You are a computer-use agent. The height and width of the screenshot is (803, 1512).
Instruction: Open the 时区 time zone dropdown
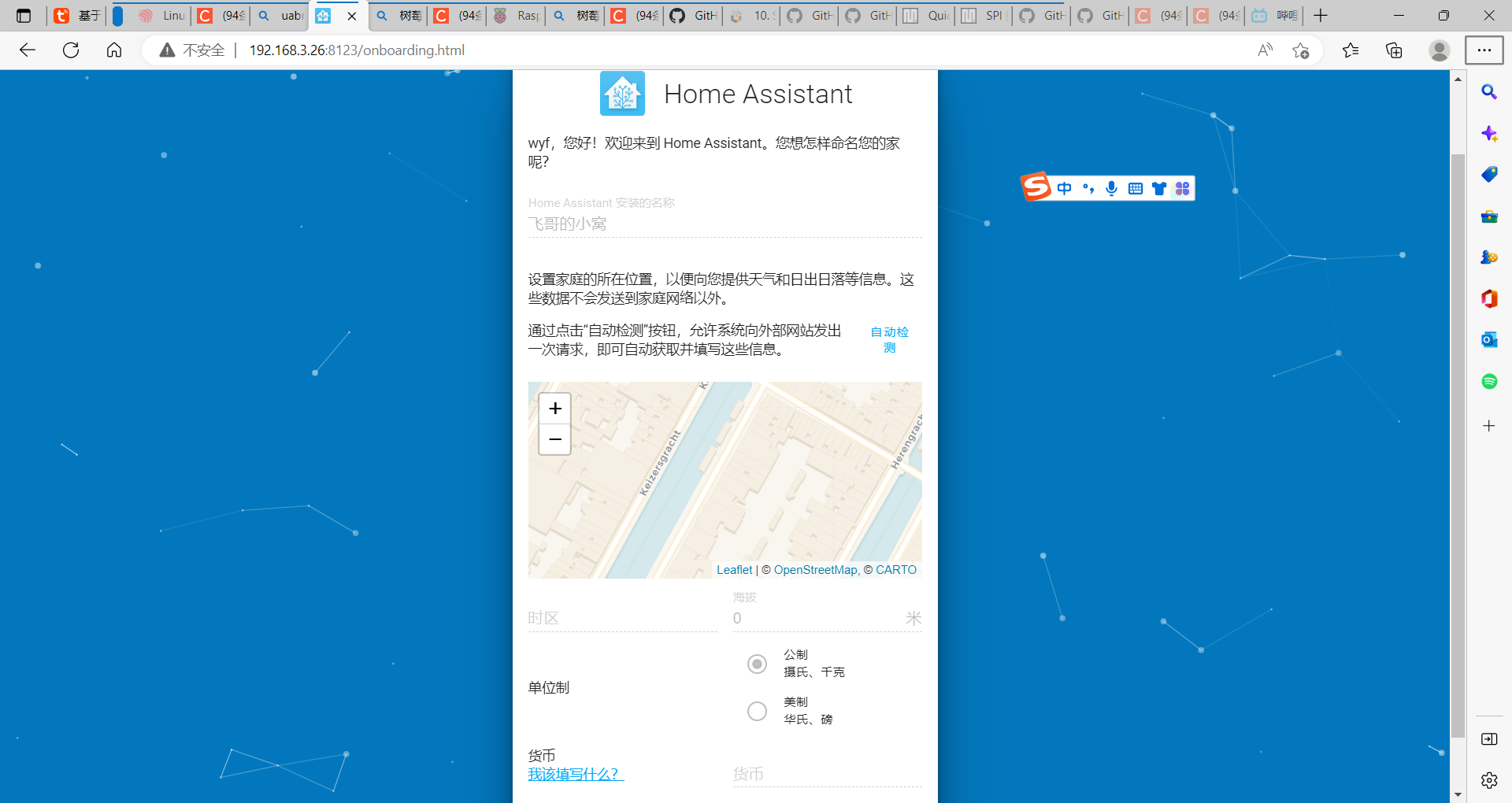pyautogui.click(x=622, y=618)
